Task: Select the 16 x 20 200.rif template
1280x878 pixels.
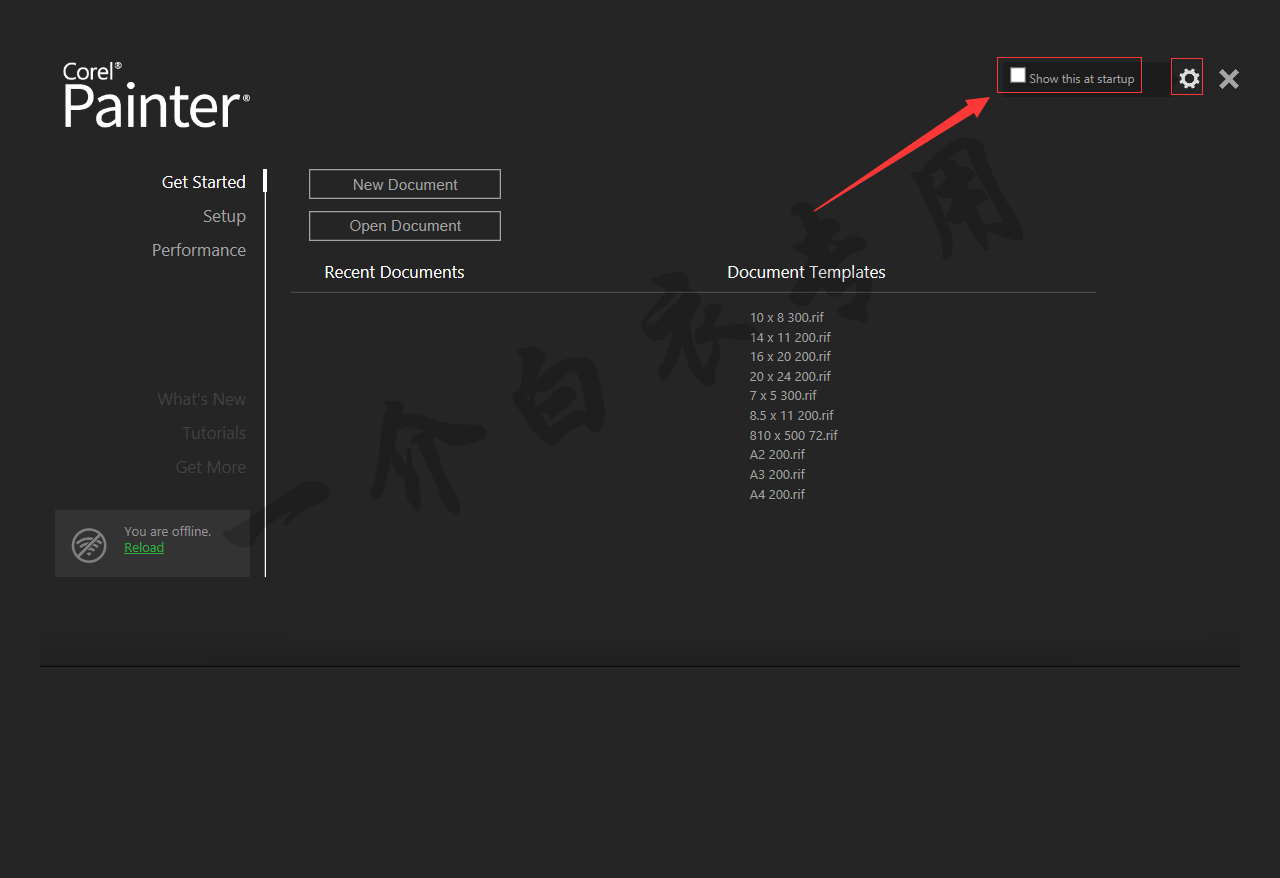Action: pyautogui.click(x=790, y=357)
